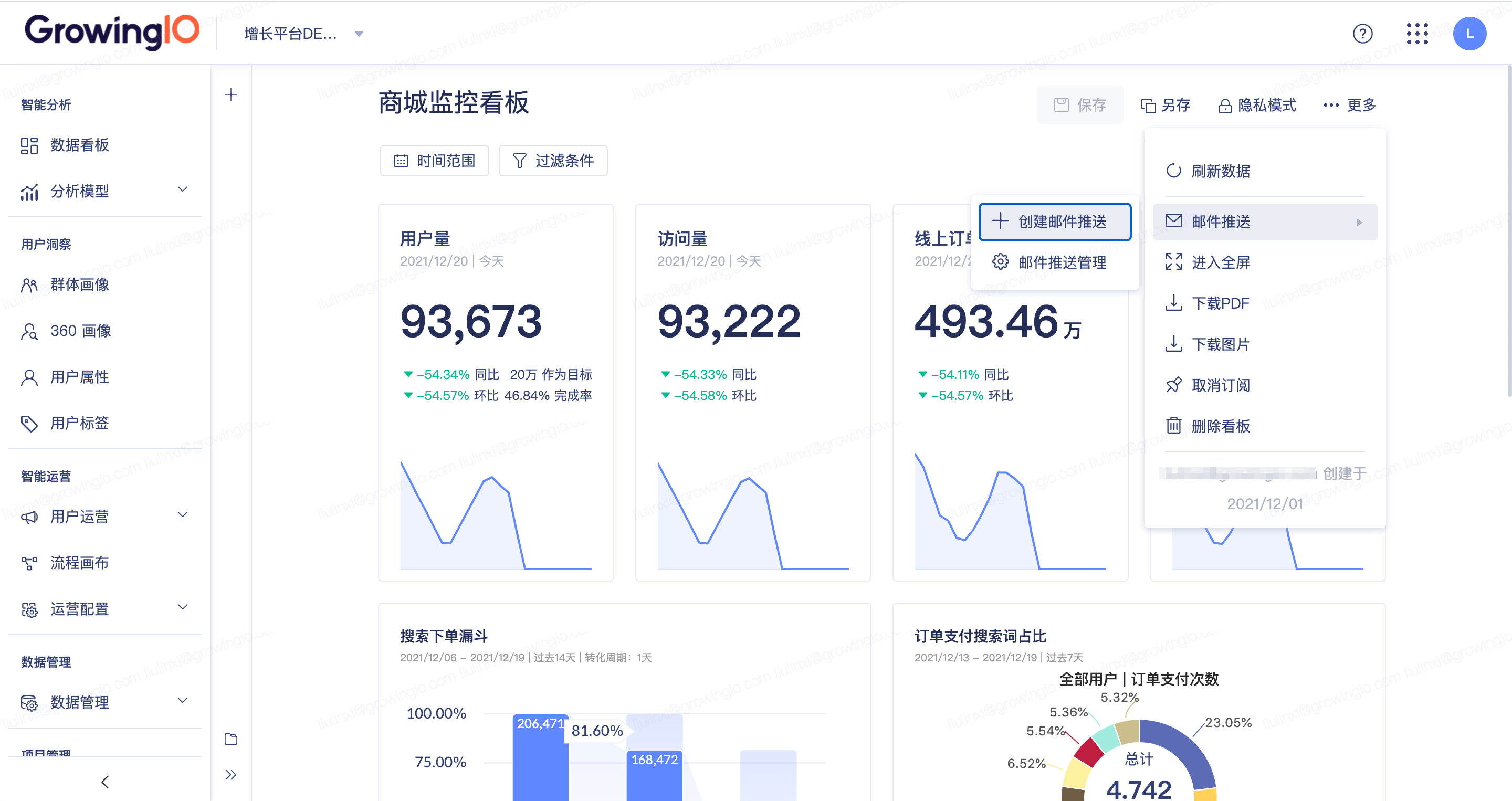Click dashboard title 商城监控看板
Screen dimensions: 1512x801
(x=453, y=103)
